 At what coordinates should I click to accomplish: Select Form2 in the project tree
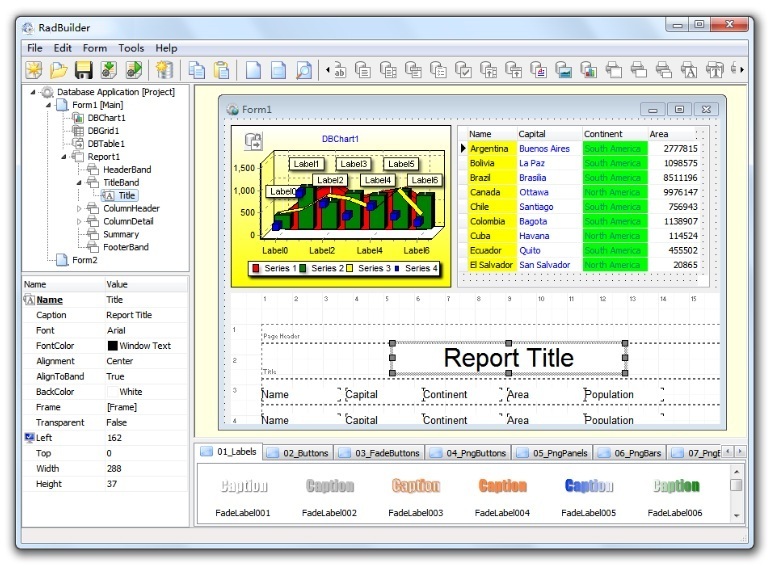(x=84, y=260)
